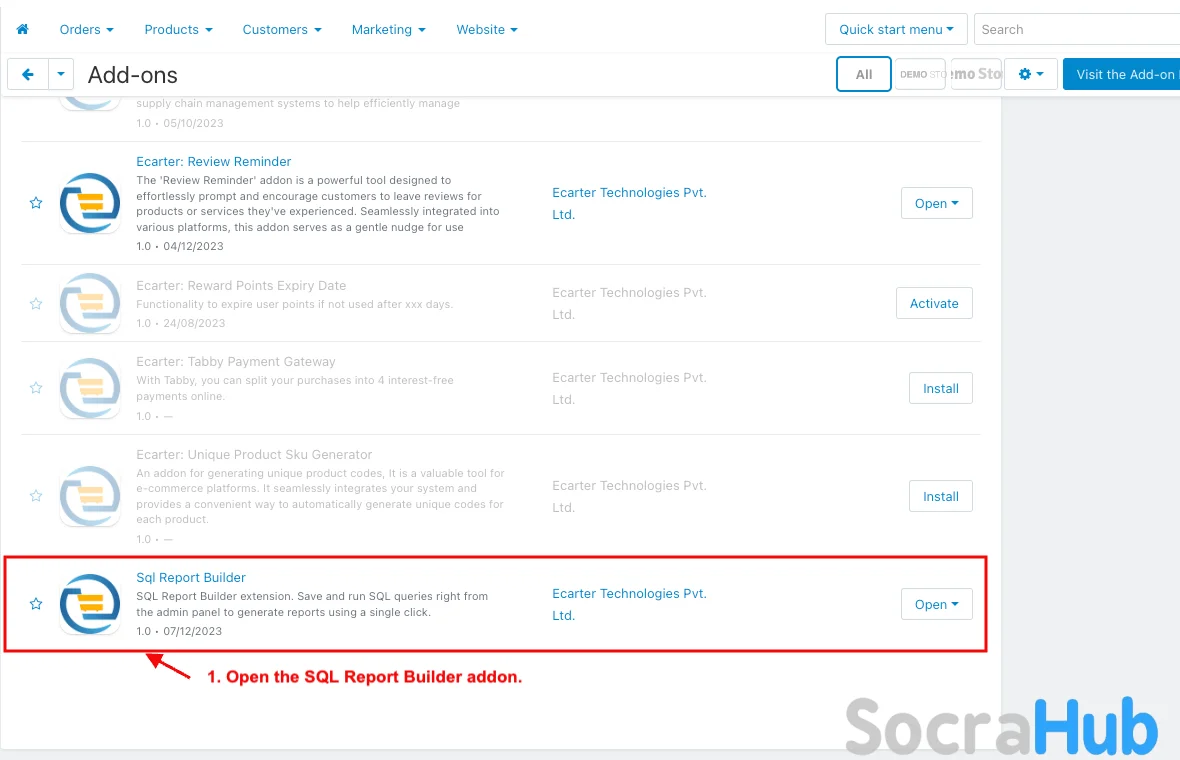
Task: Favorite the Unique Product Sku Generator star
Action: (36, 496)
